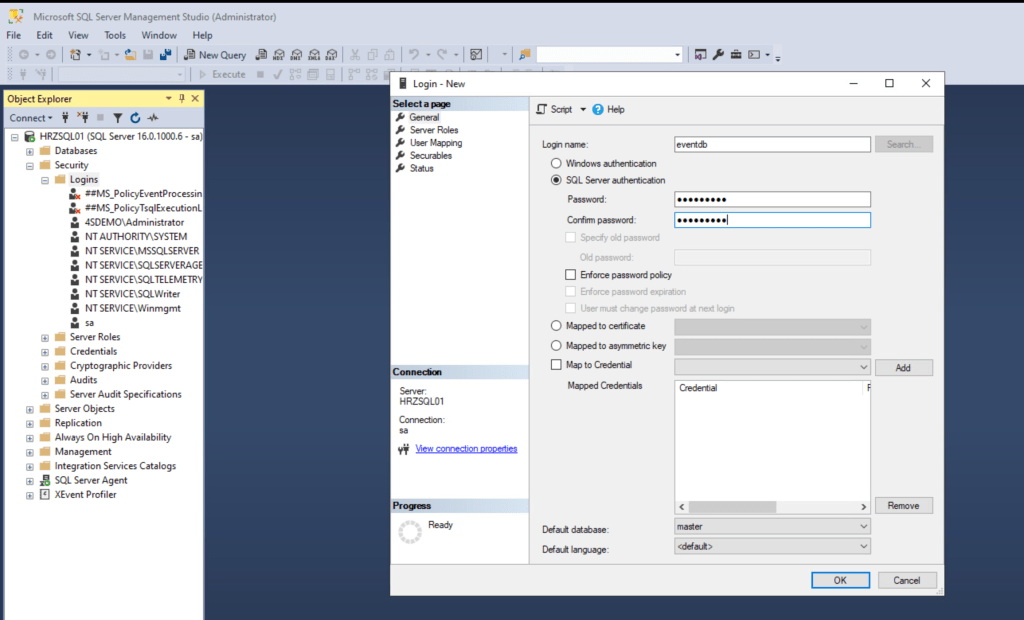
Task: Expand the Databases tree node
Action: (x=30, y=151)
